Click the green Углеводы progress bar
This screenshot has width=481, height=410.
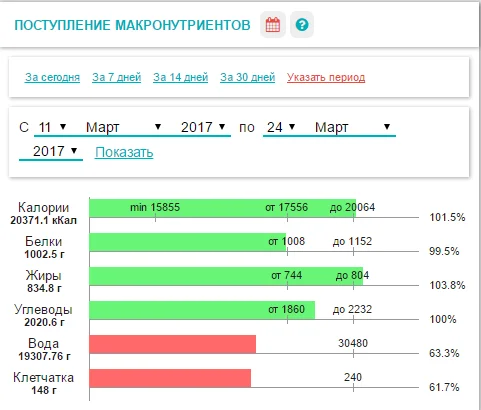202,310
